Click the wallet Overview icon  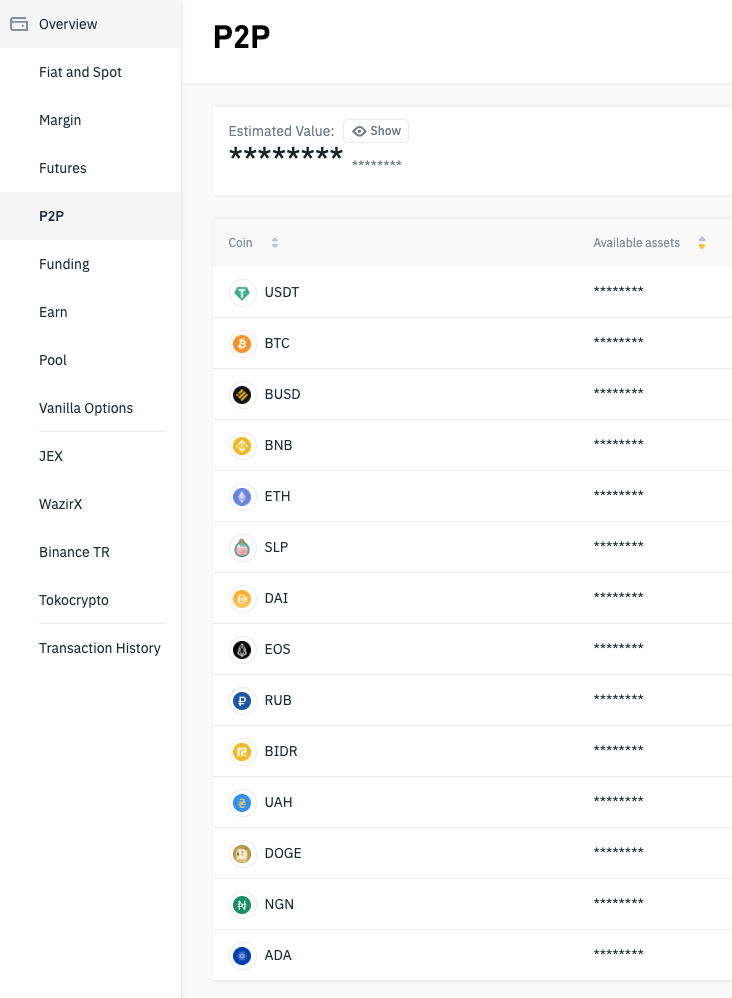19,24
